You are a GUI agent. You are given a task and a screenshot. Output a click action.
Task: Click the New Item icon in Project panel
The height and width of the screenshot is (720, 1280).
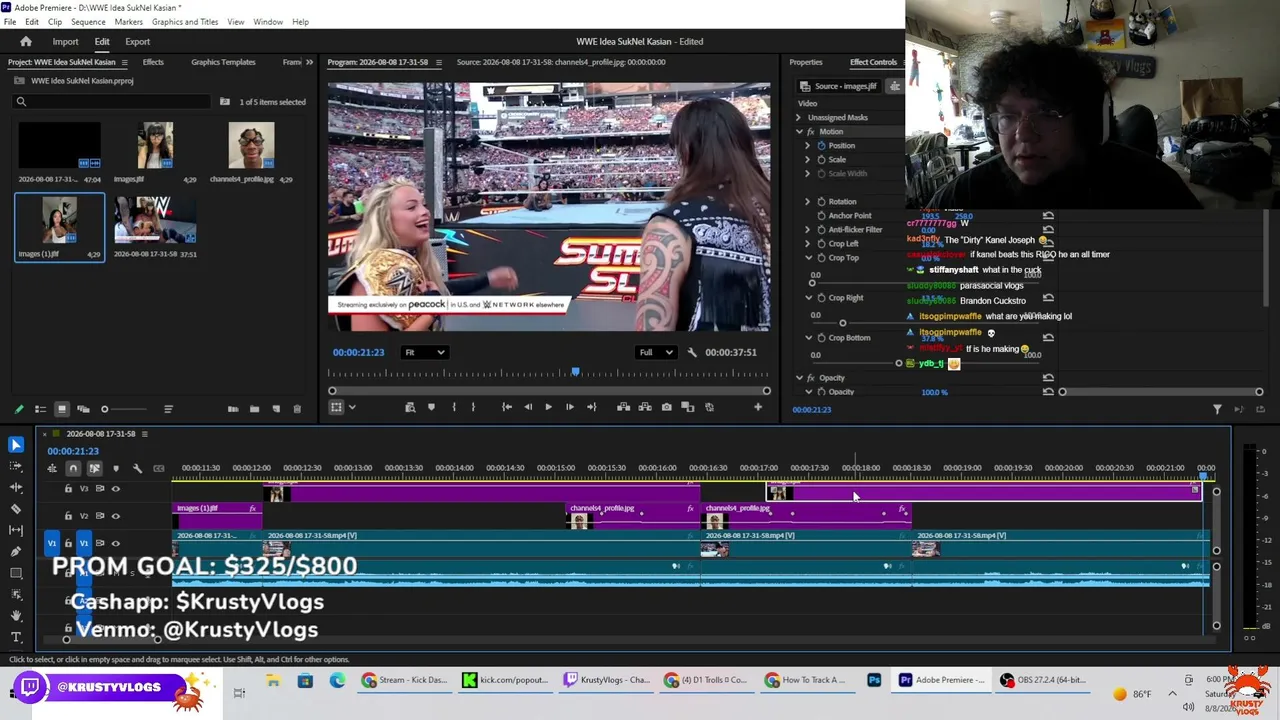pyautogui.click(x=276, y=409)
